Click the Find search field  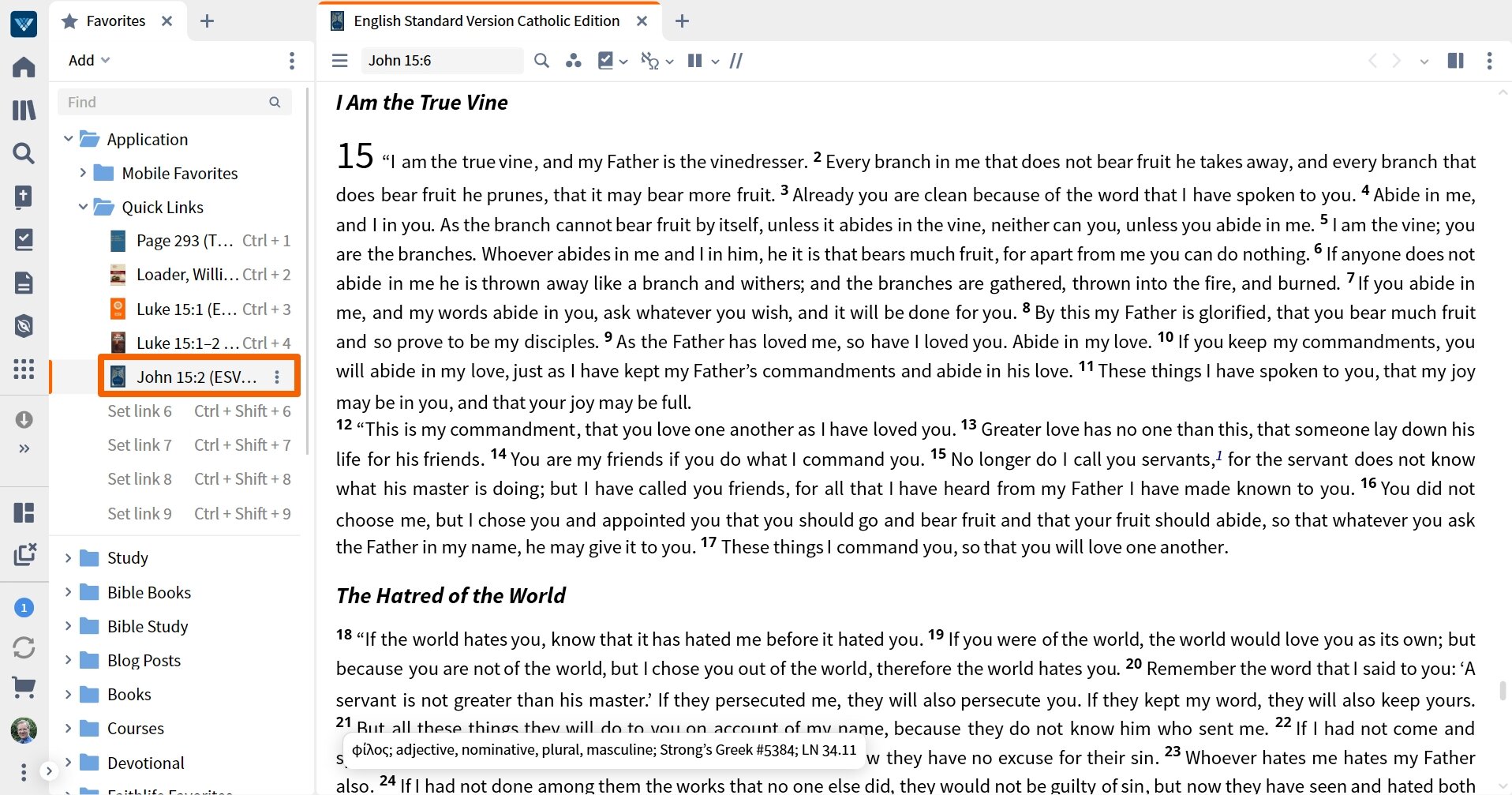(174, 102)
